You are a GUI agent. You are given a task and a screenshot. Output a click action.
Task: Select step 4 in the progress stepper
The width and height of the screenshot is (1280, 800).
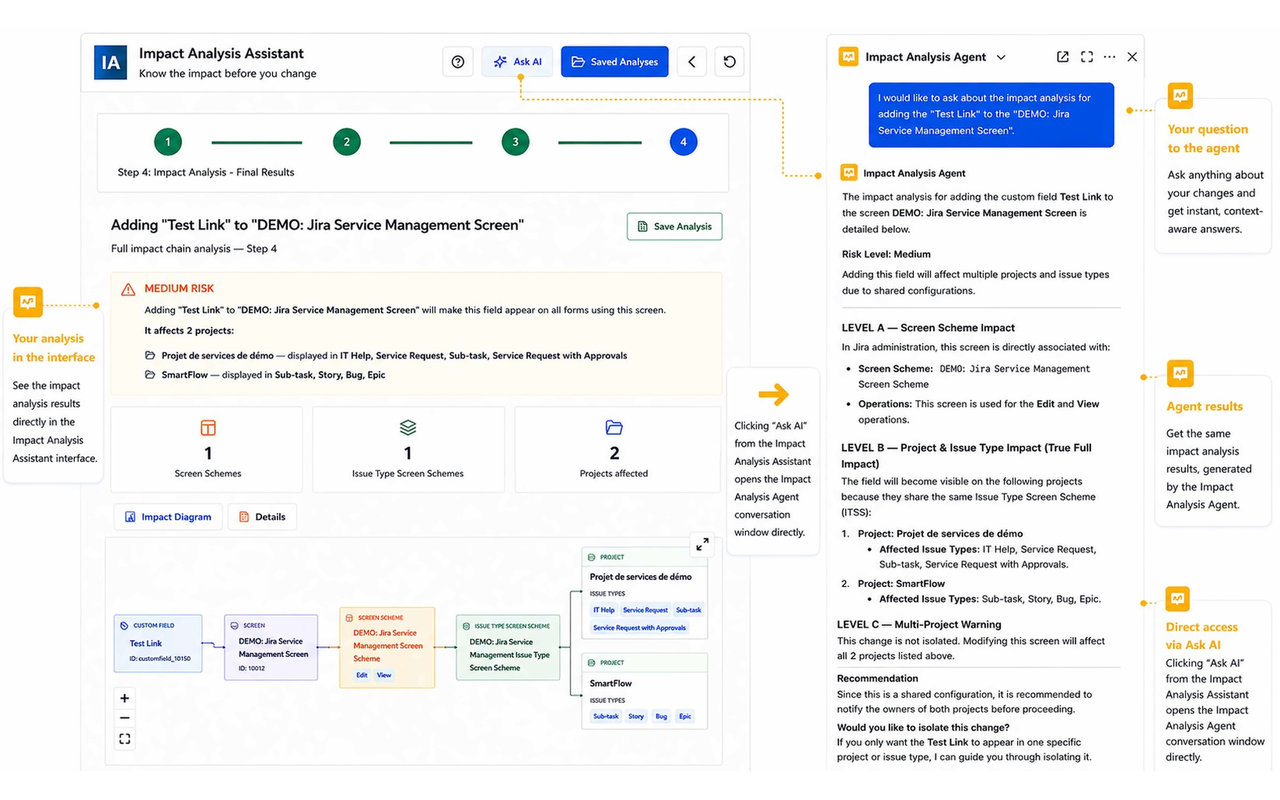pyautogui.click(x=684, y=142)
